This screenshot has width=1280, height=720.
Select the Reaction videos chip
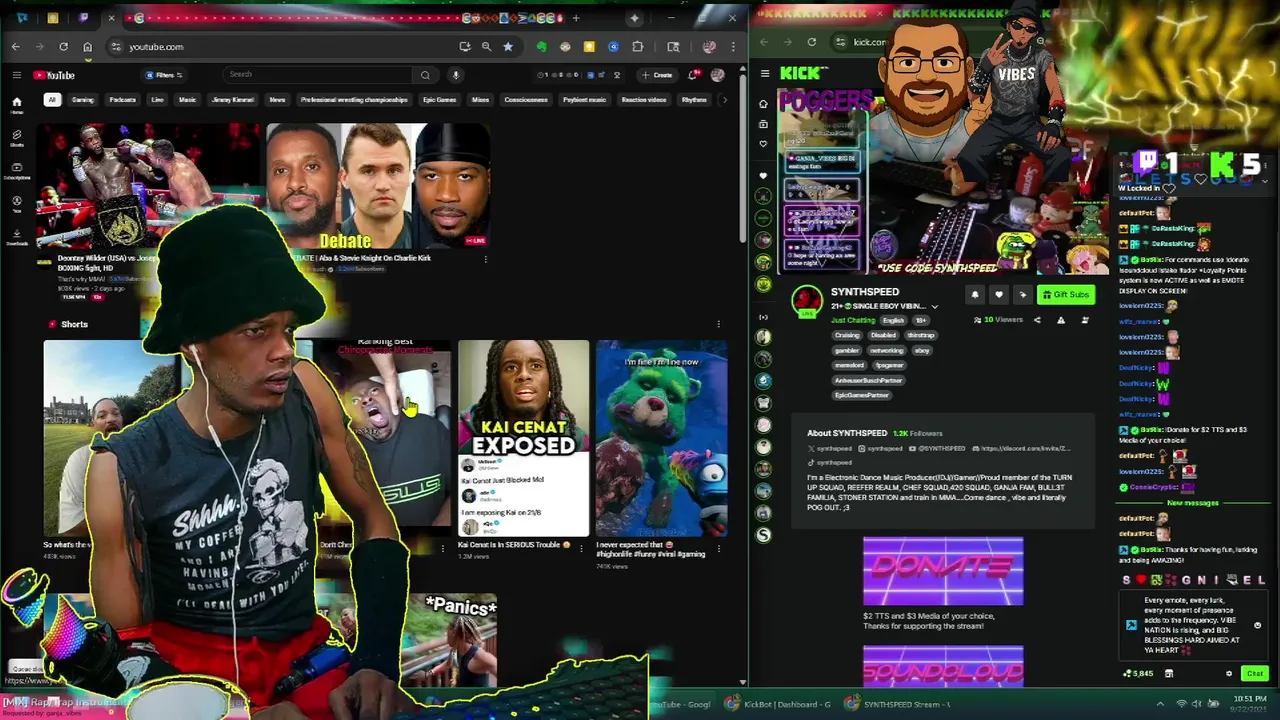(x=644, y=100)
